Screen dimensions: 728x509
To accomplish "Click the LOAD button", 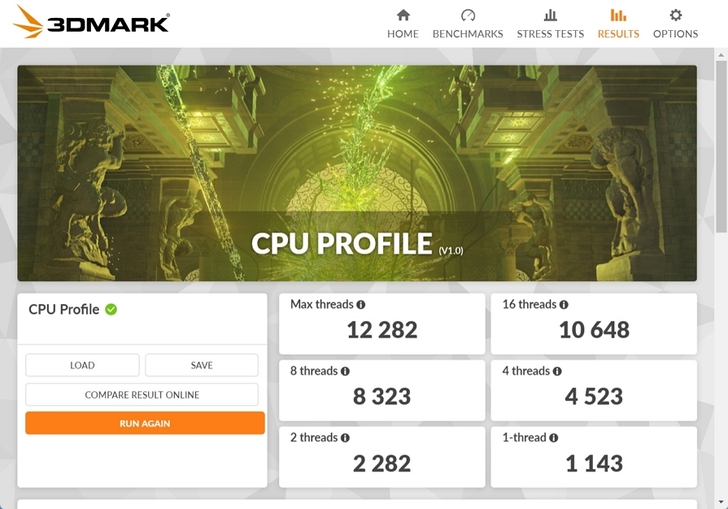I will [x=82, y=365].
